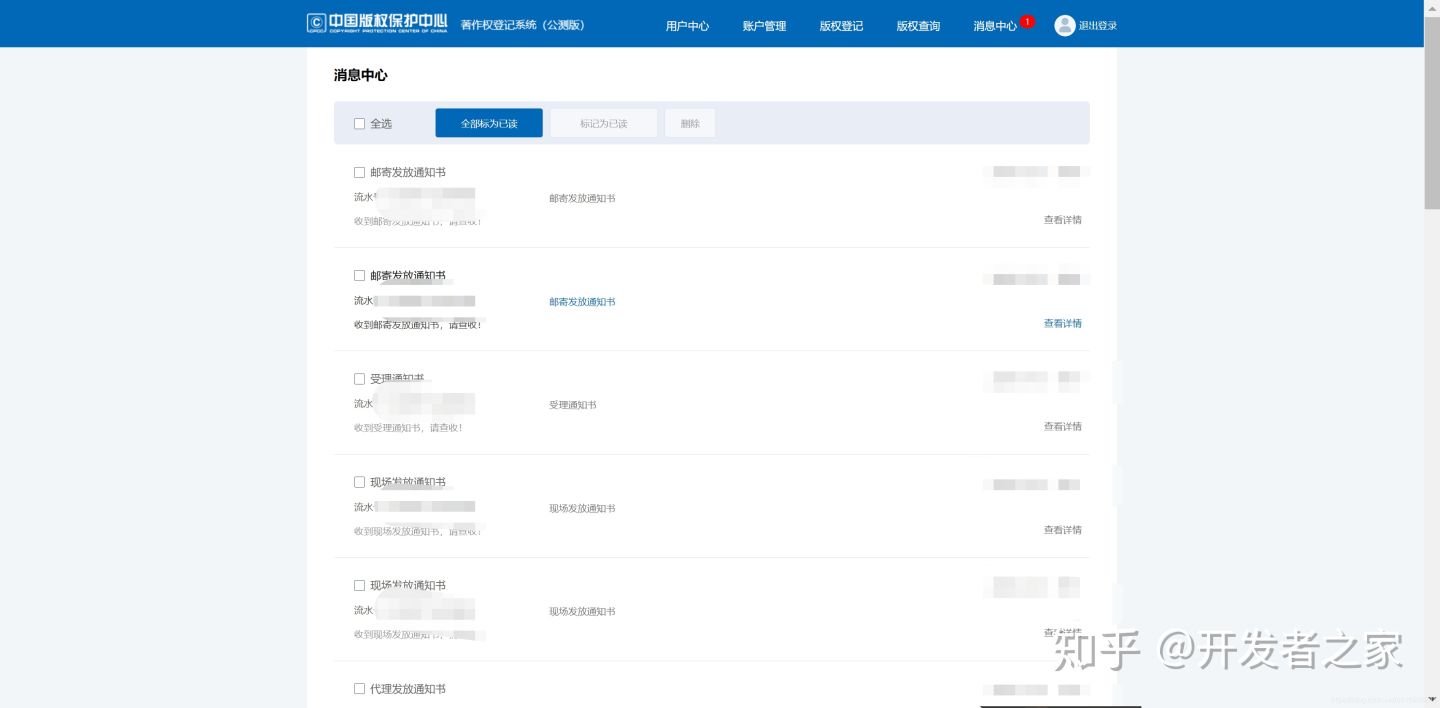Tick the 全选 checkbox

click(x=359, y=124)
